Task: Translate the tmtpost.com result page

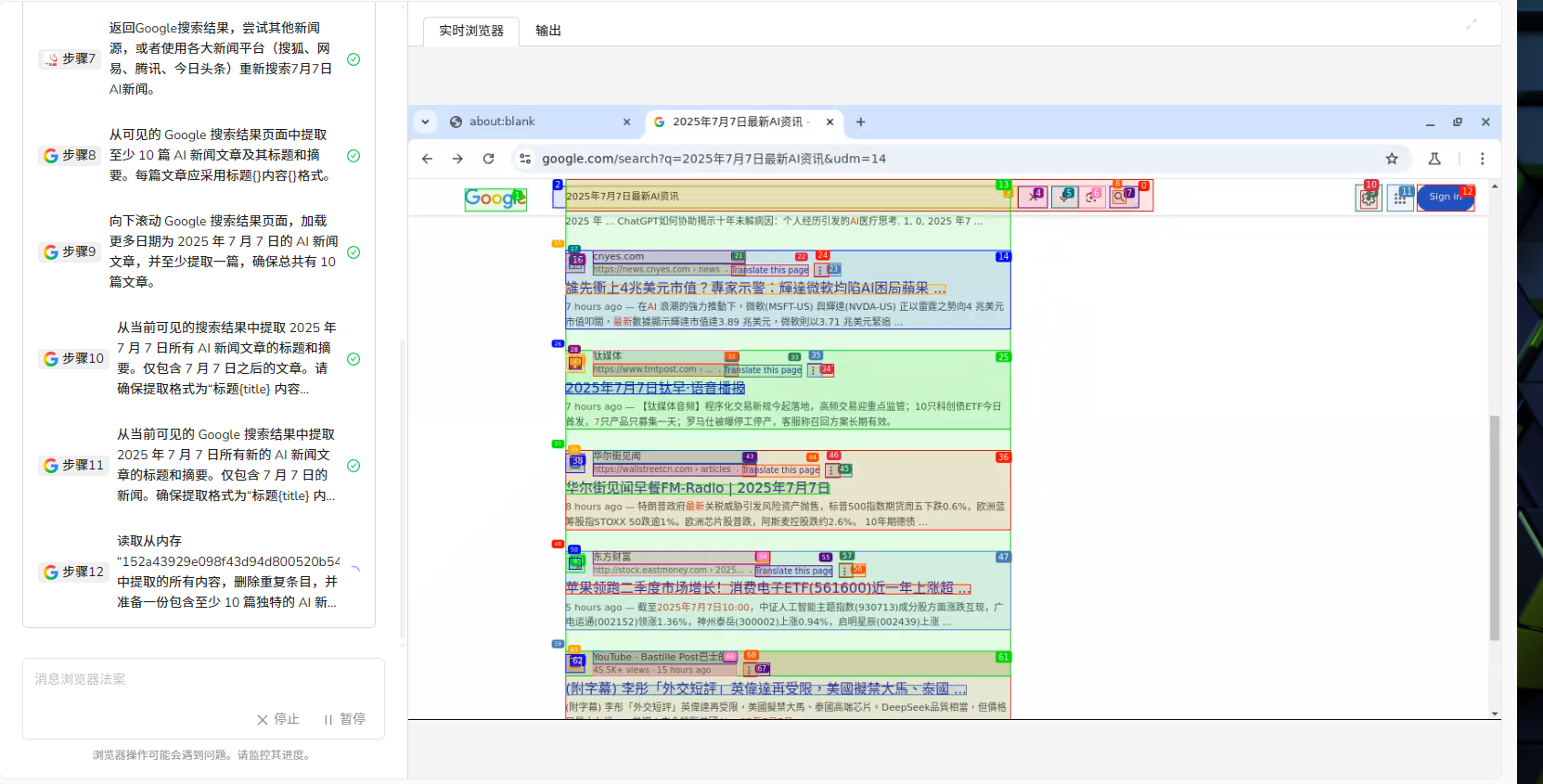Action: click(x=763, y=370)
